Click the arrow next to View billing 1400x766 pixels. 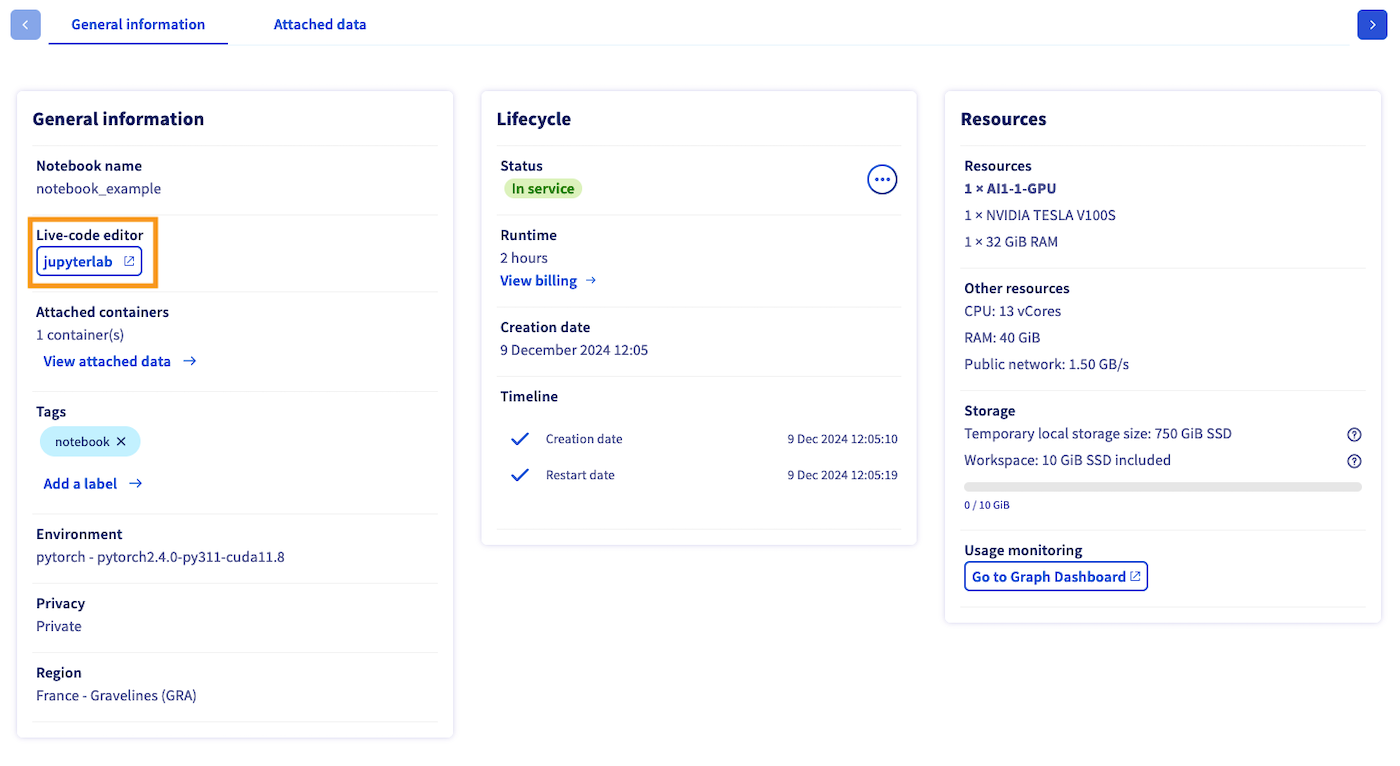click(591, 281)
